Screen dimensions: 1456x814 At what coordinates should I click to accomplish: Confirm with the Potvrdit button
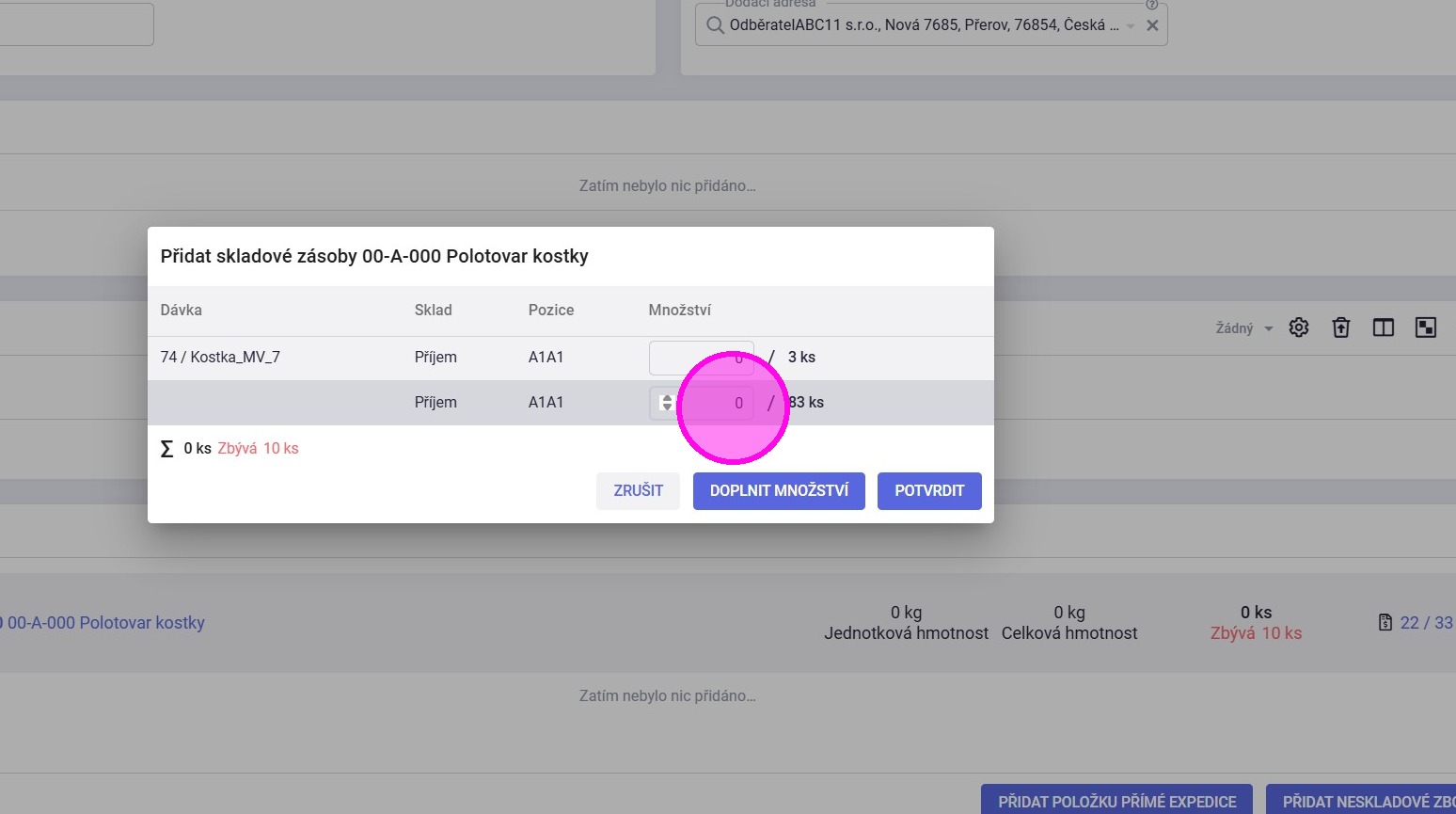coord(929,491)
